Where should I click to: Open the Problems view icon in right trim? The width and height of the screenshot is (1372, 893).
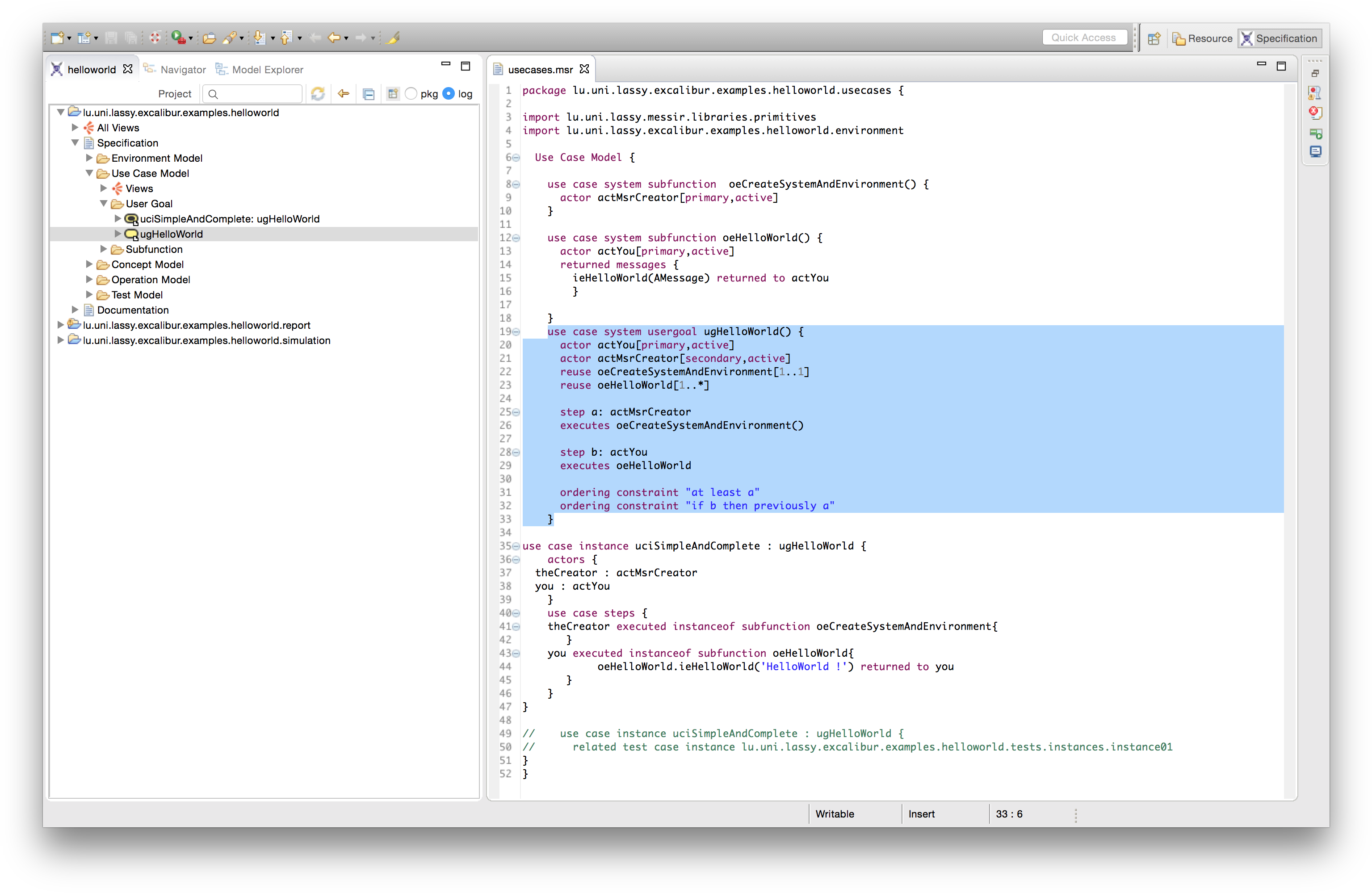(x=1315, y=113)
